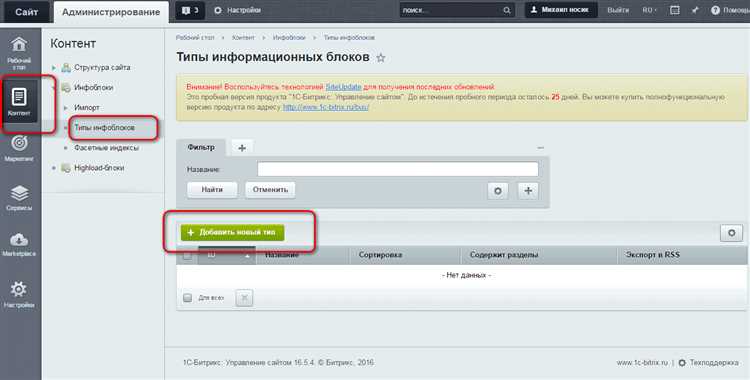Click the www.1c-bitrix.ru footer link
Image resolution: width=750 pixels, height=380 pixels.
coord(642,363)
